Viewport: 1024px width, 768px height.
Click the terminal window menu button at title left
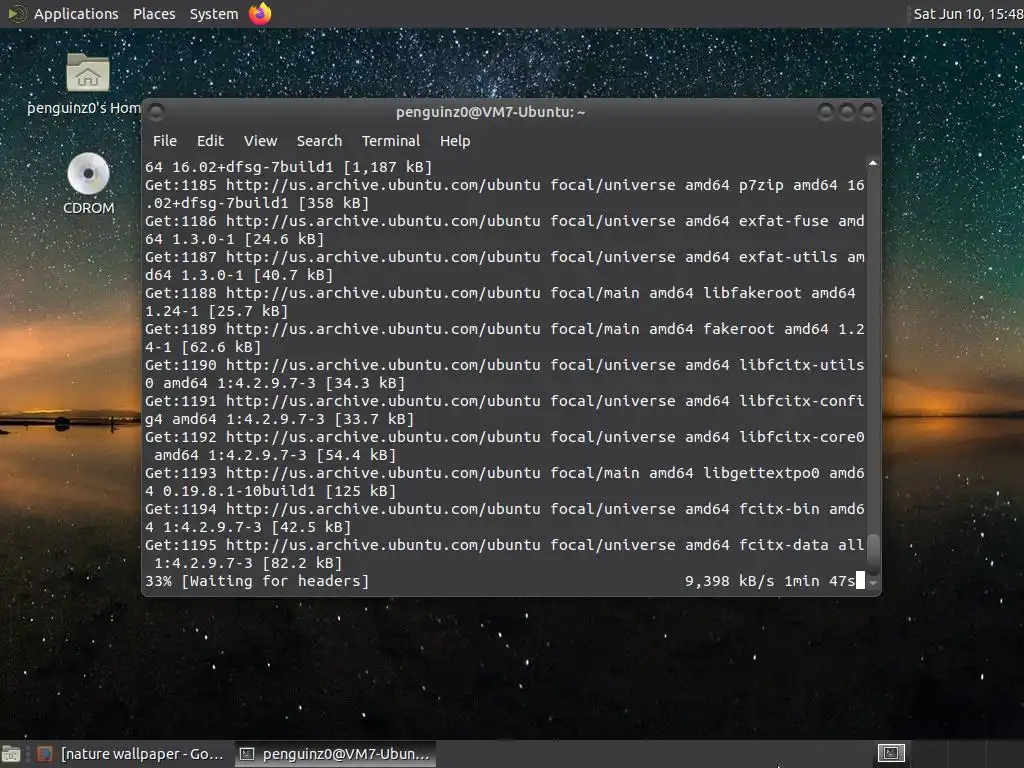pos(156,112)
